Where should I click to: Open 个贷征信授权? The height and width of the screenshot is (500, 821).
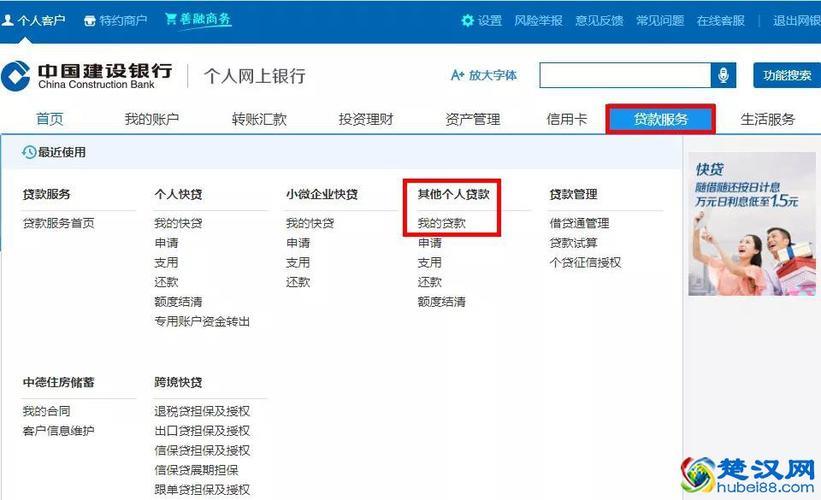coord(585,262)
